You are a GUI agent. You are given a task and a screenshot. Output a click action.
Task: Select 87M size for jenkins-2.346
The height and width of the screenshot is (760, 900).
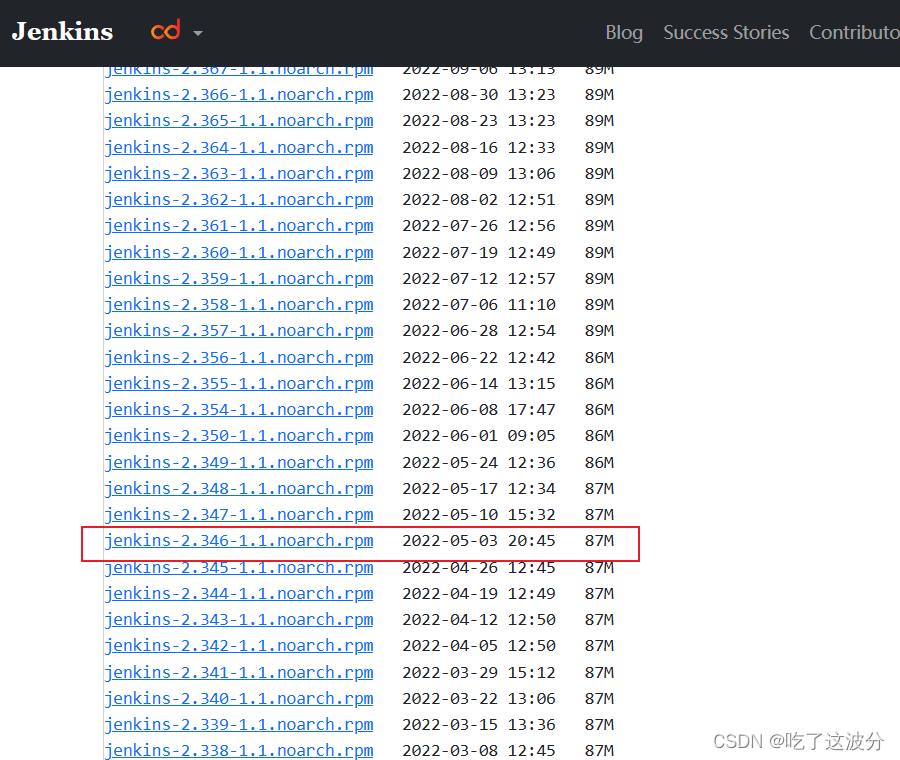pyautogui.click(x=599, y=541)
